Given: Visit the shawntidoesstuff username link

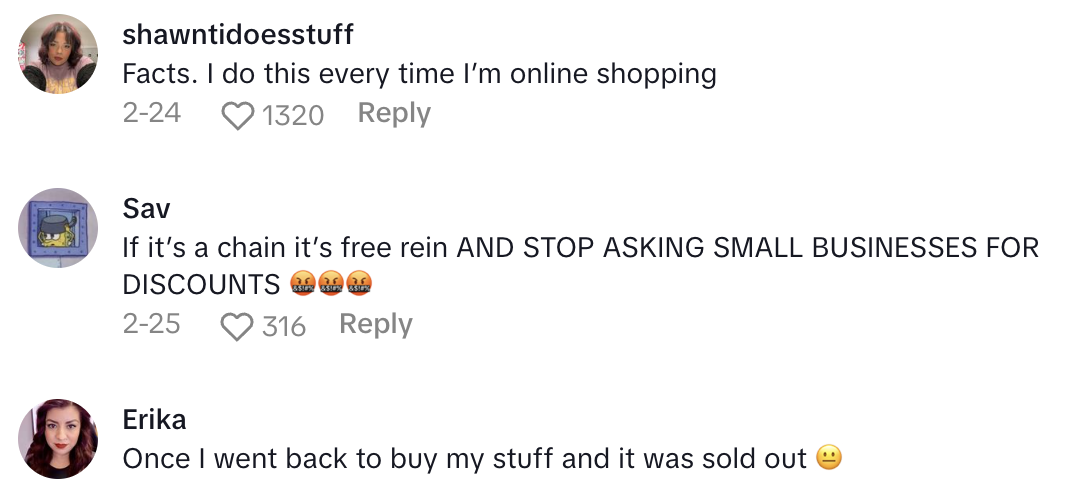Looking at the screenshot, I should pyautogui.click(x=238, y=35).
